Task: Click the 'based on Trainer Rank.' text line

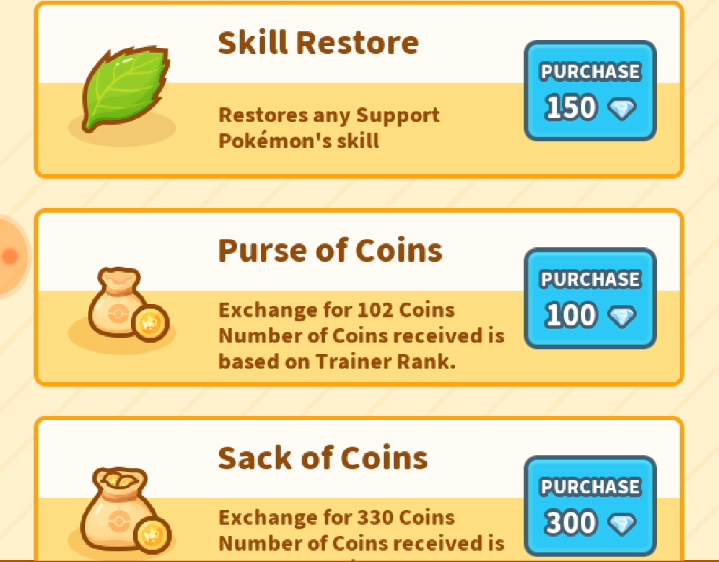Action: pos(337,362)
